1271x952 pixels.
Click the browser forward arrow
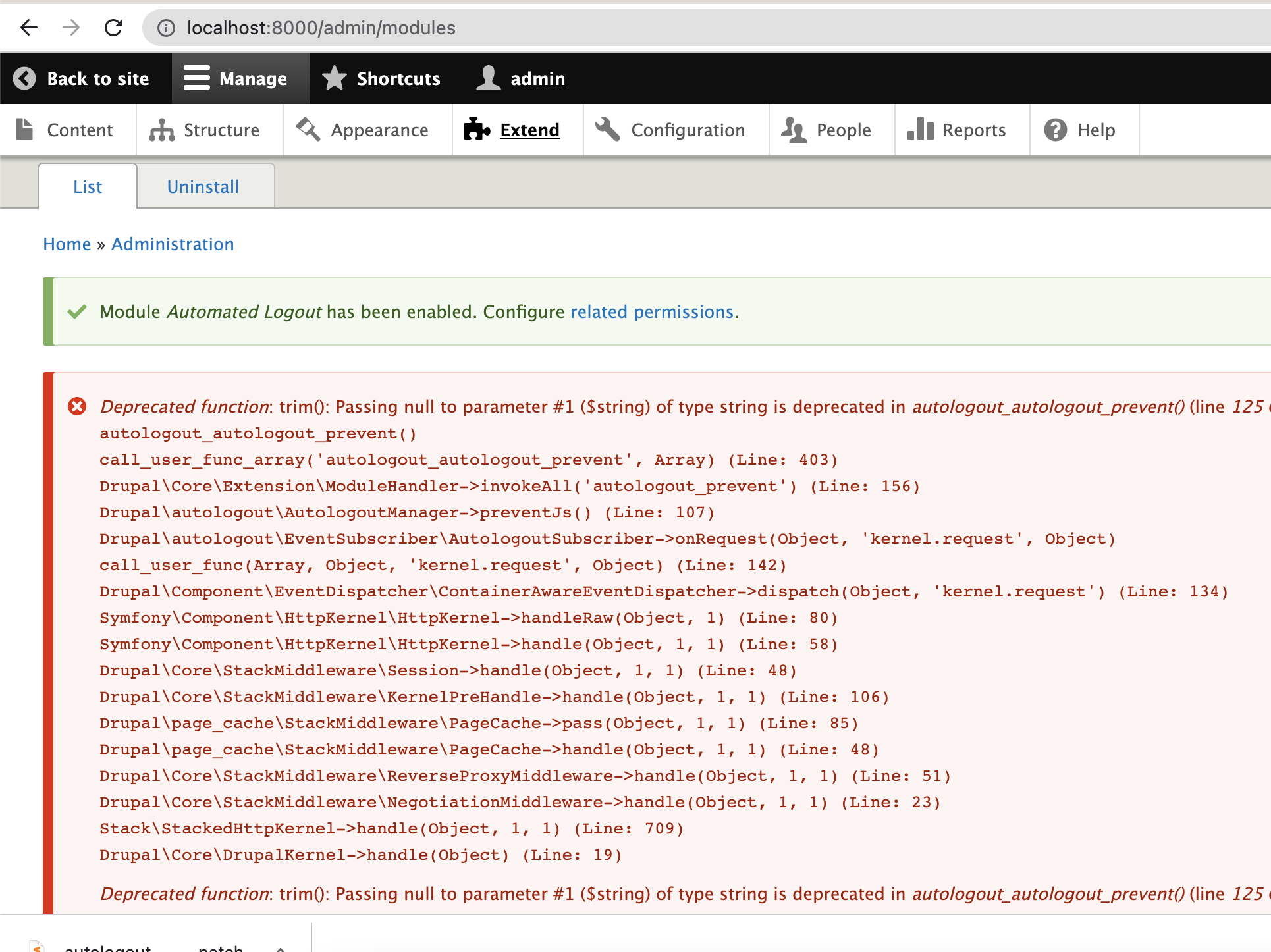click(x=71, y=28)
